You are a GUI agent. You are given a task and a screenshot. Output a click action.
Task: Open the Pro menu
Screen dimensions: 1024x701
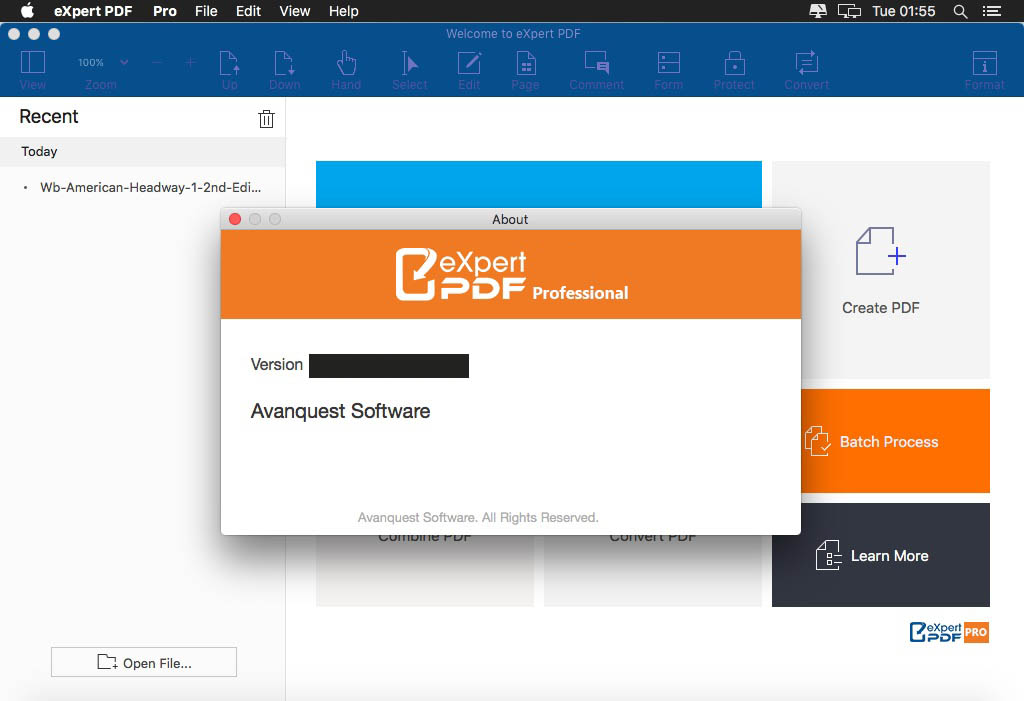(165, 11)
